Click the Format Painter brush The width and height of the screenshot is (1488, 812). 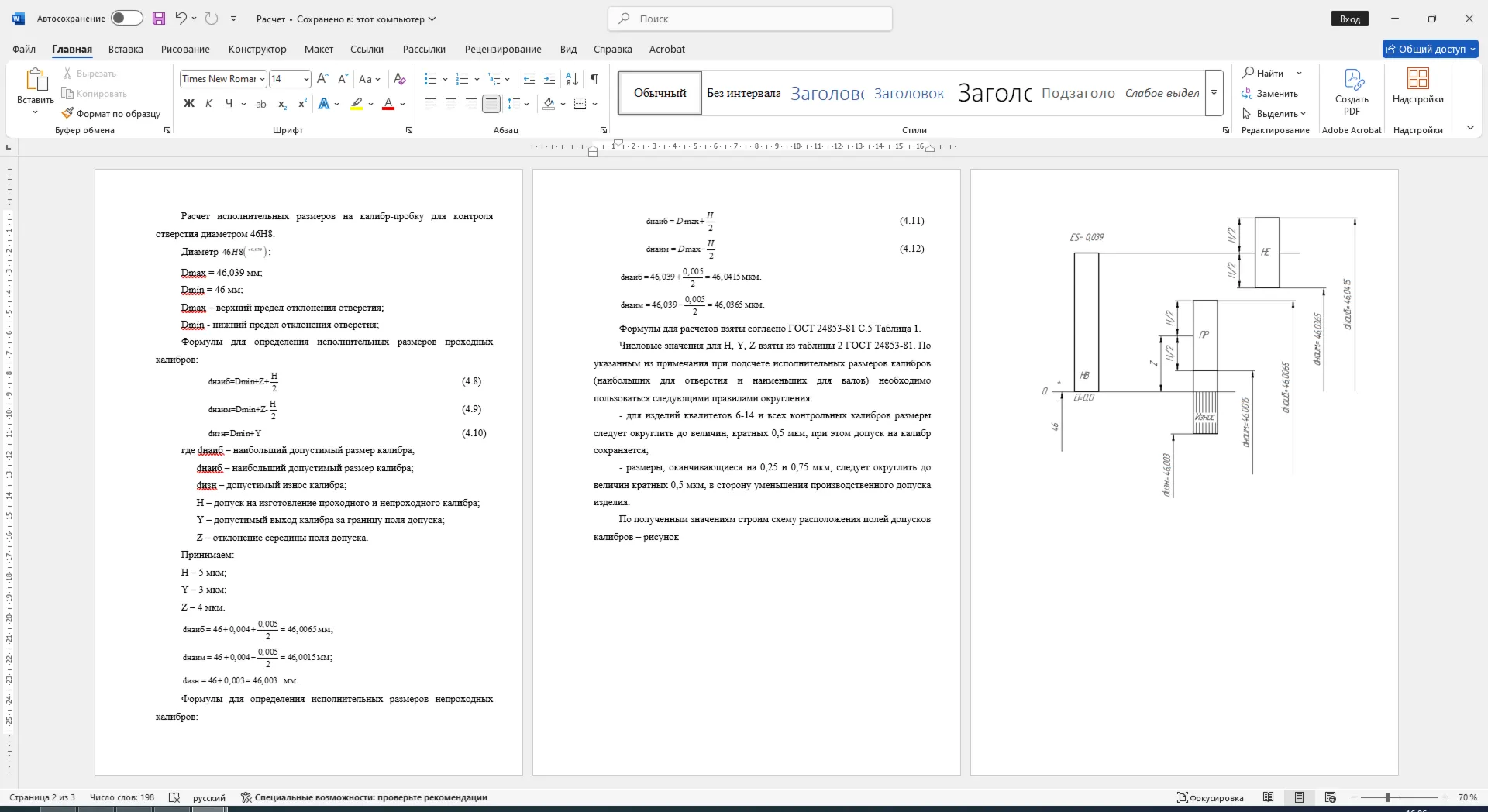coord(111,113)
